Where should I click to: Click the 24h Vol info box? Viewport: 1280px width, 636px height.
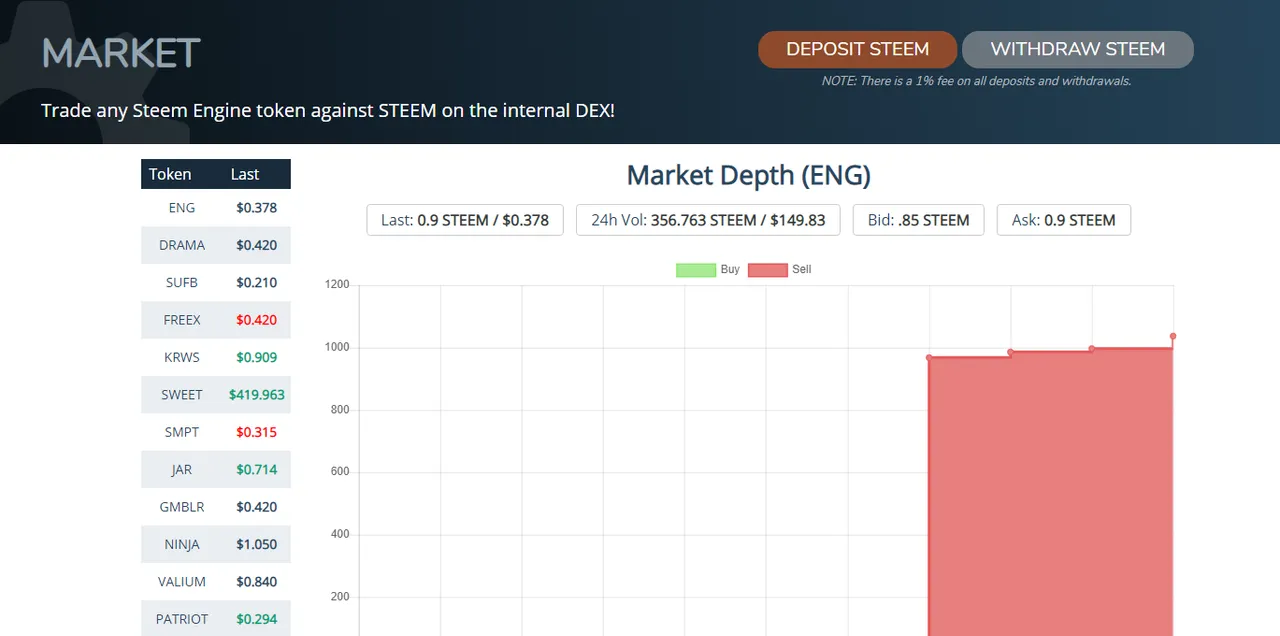(708, 220)
